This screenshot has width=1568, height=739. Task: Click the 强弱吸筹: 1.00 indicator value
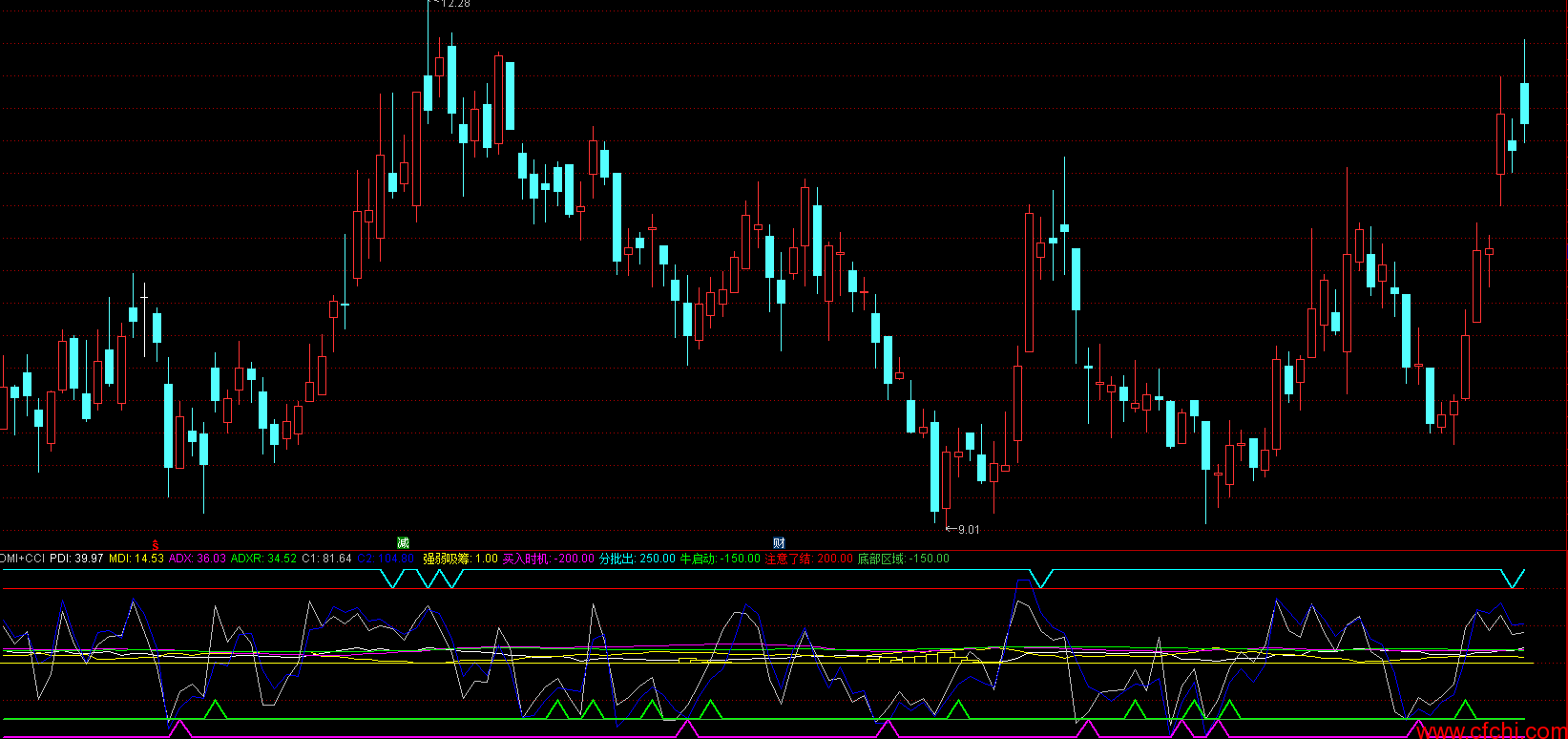pos(460,559)
